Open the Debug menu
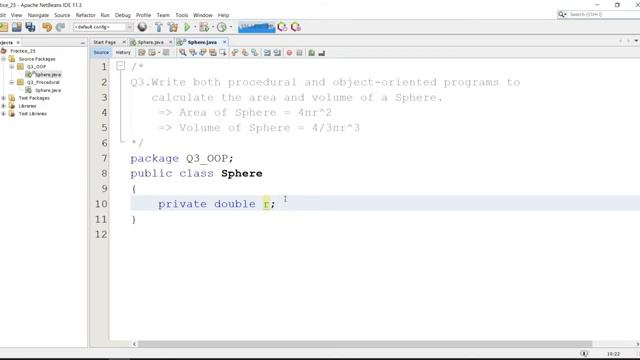Screen dimensions: 640x360 122,15
